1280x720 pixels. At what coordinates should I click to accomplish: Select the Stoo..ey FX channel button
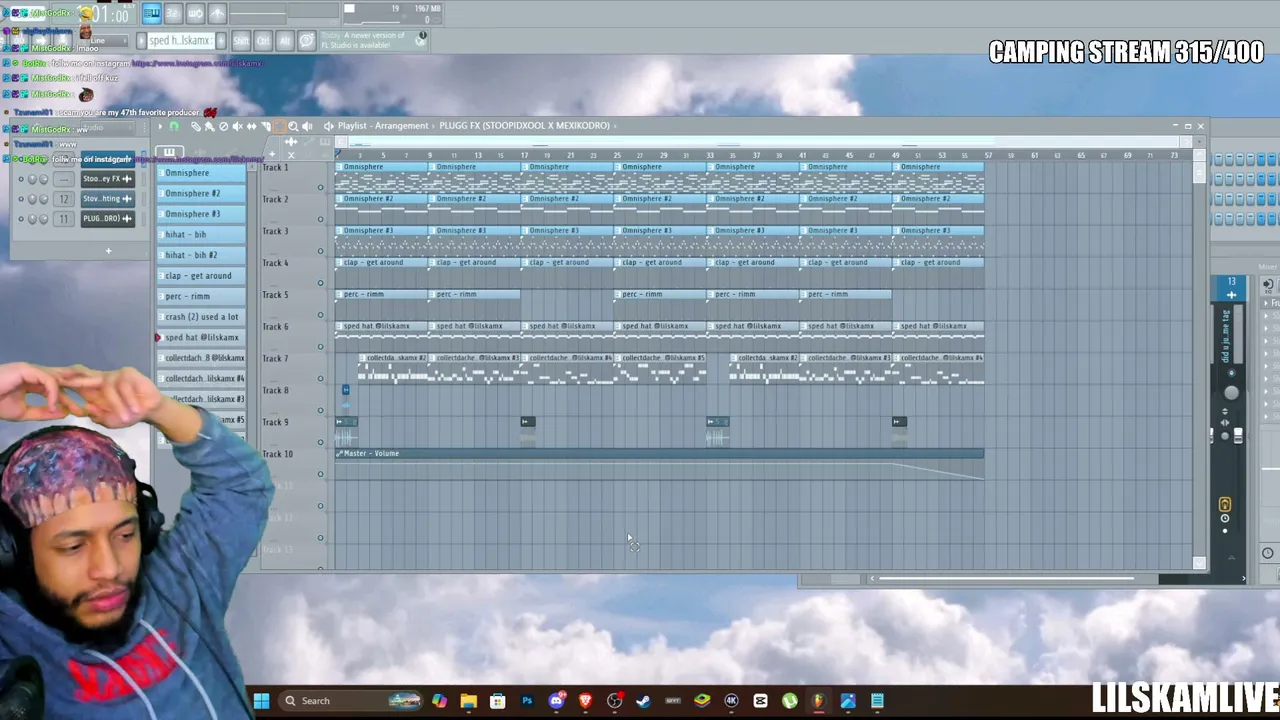107,179
